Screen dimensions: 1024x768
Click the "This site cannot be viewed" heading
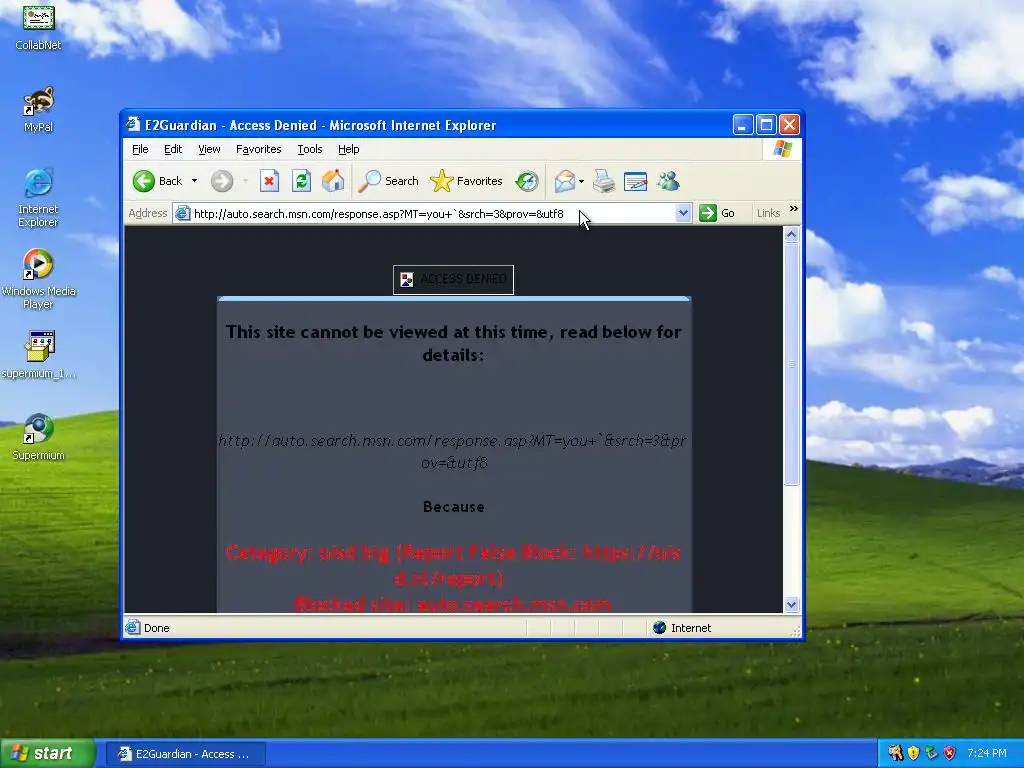(x=453, y=344)
